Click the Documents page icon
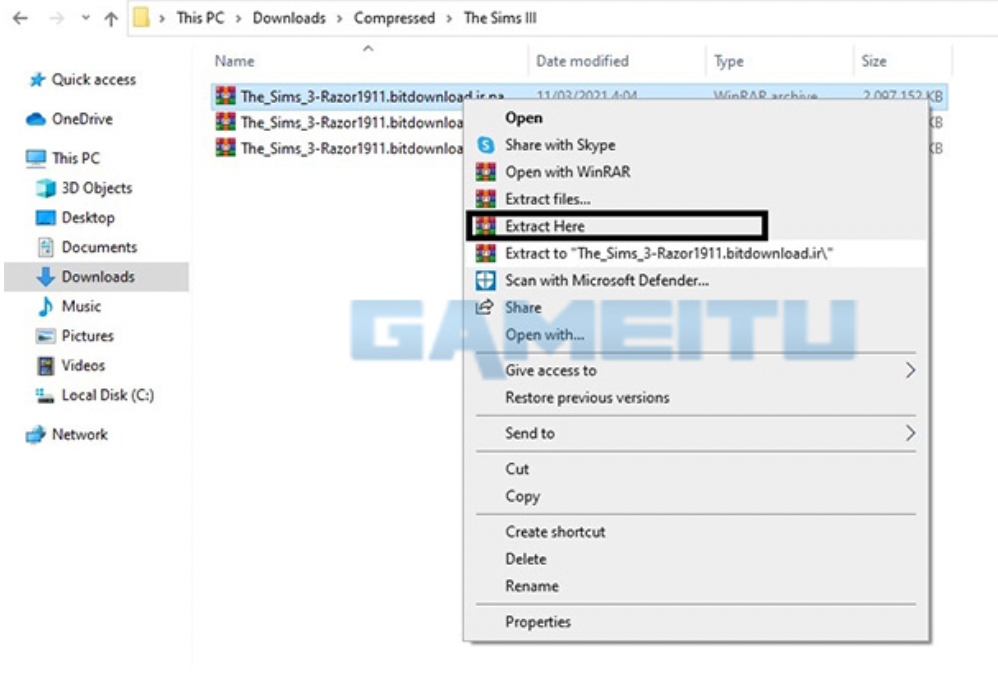The width and height of the screenshot is (998, 676). click(x=46, y=247)
